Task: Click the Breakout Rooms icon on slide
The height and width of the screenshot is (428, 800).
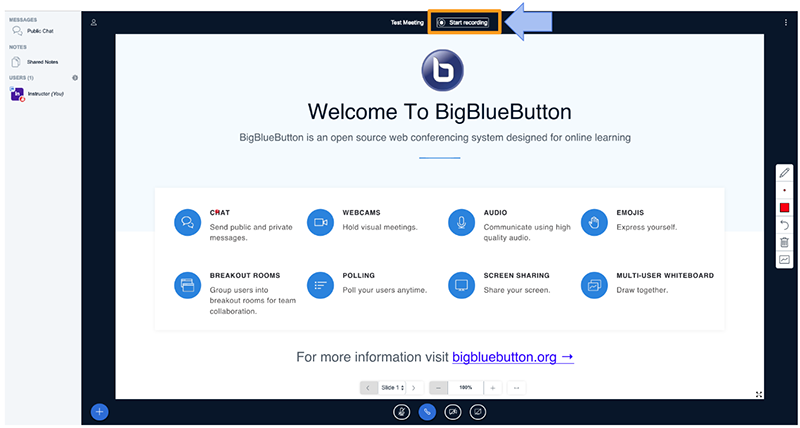Action: (187, 285)
